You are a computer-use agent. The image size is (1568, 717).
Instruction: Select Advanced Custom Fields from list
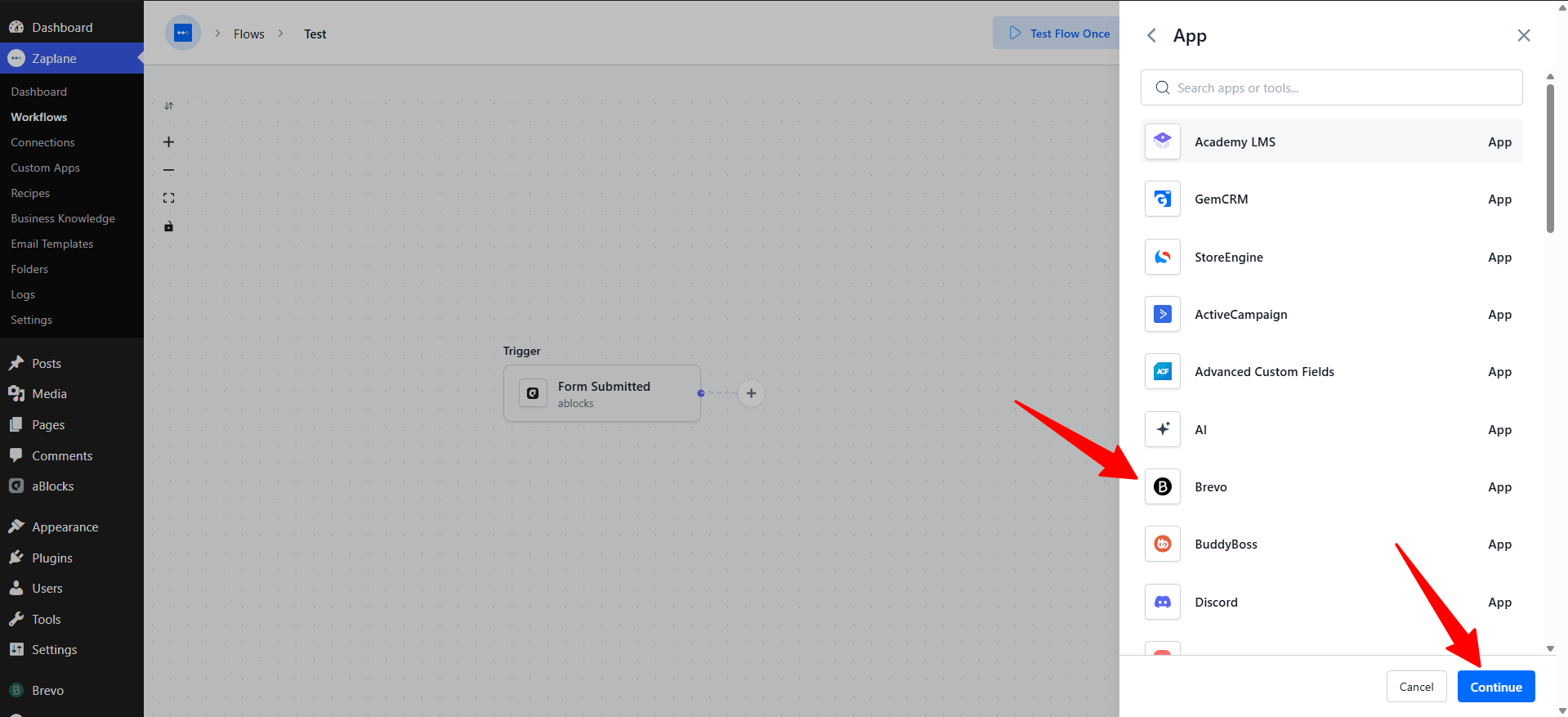1332,371
